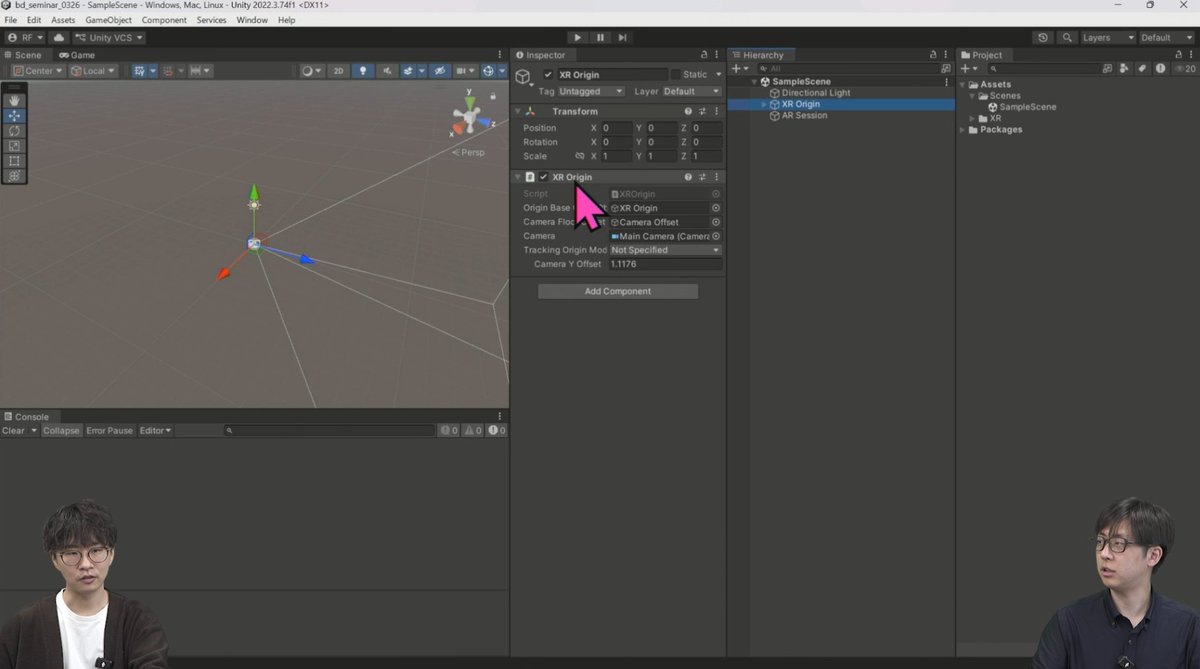Click object picker for Camera Floor Offset field
Screen dimensions: 1200x669
[716, 222]
